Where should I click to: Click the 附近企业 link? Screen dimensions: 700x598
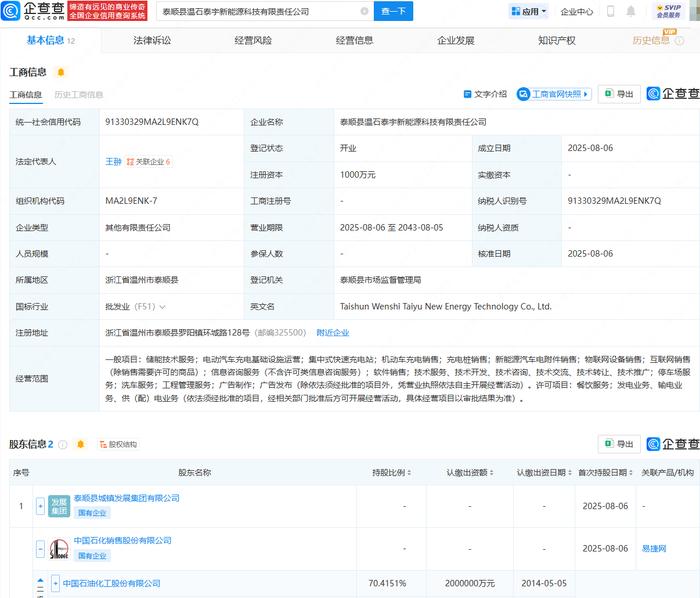(333, 333)
